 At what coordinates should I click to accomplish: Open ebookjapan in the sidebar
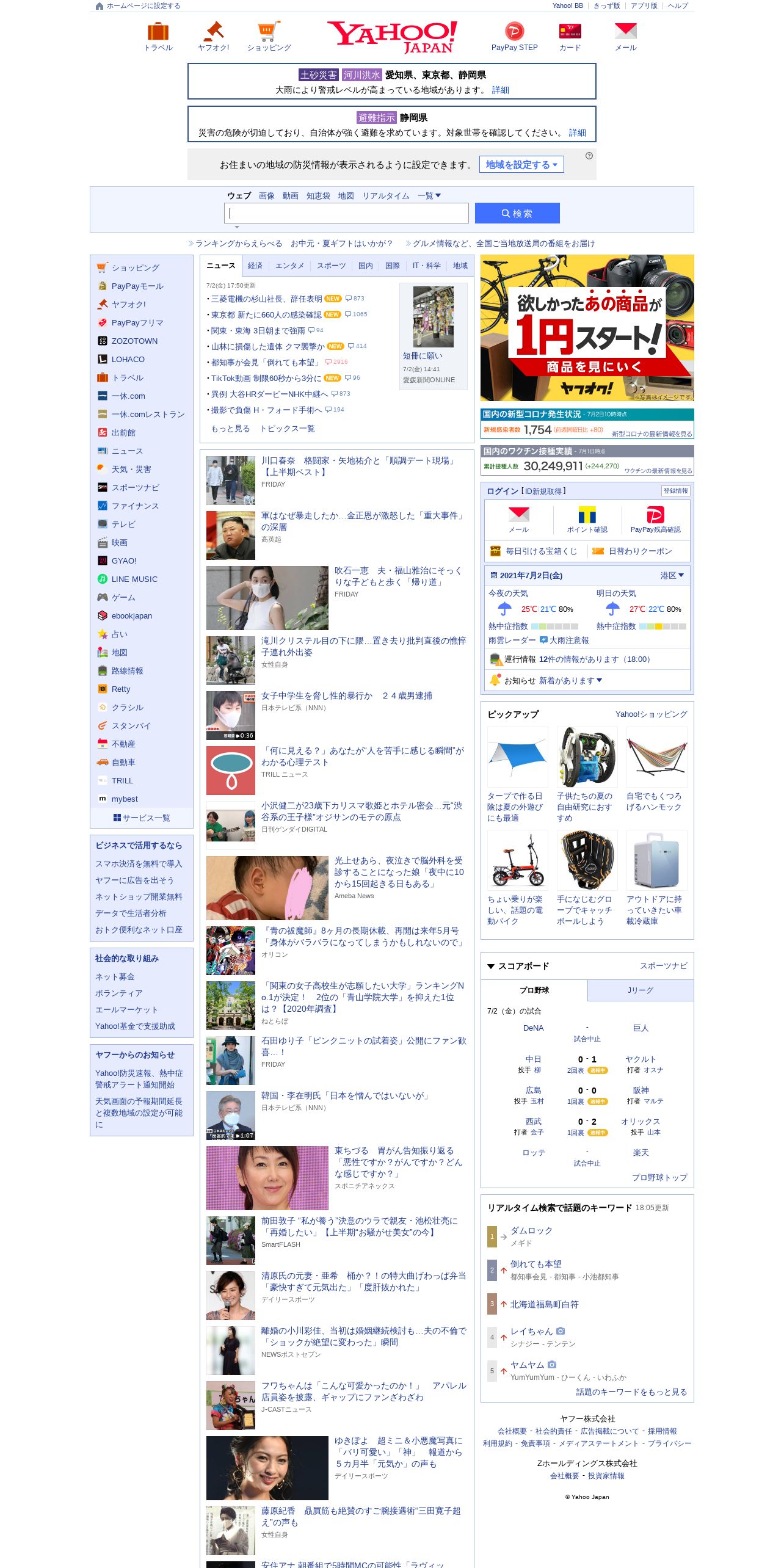(x=132, y=615)
